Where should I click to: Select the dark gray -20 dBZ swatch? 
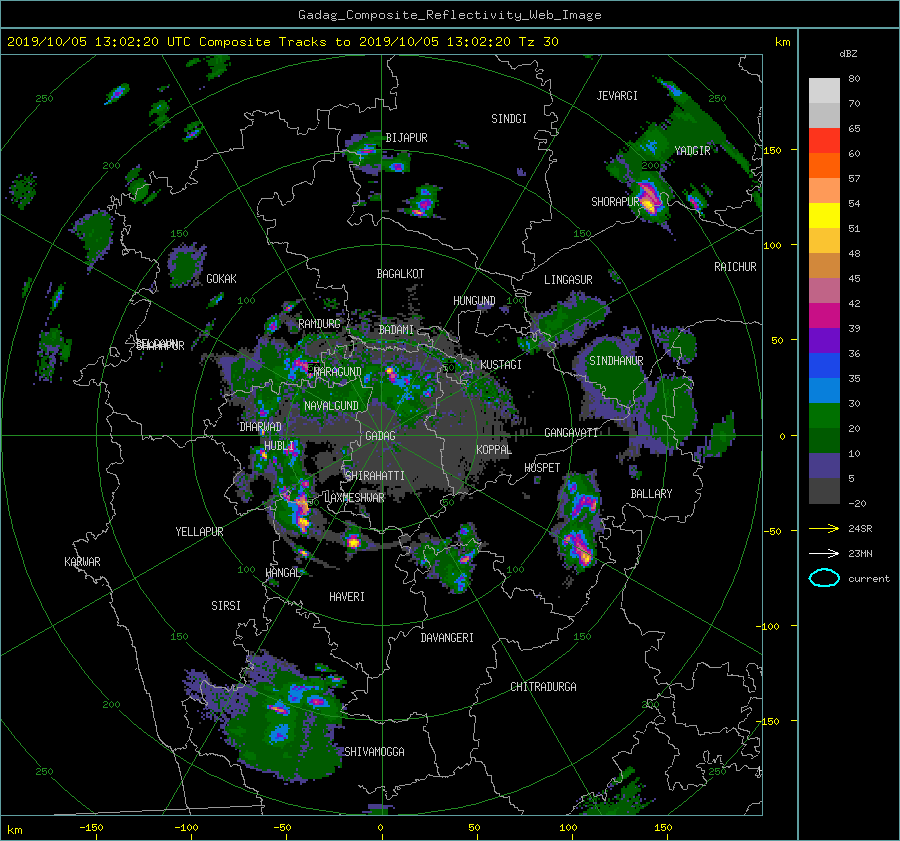coord(824,490)
